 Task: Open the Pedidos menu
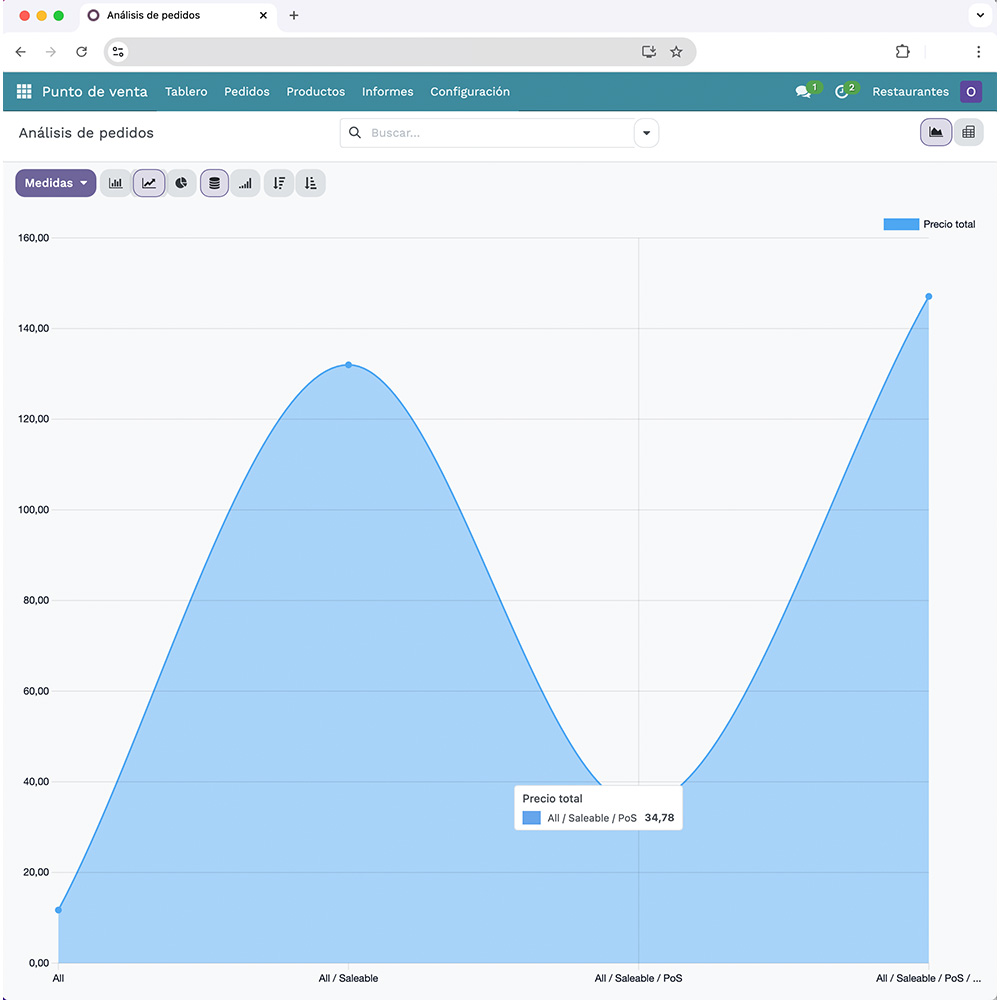point(246,91)
